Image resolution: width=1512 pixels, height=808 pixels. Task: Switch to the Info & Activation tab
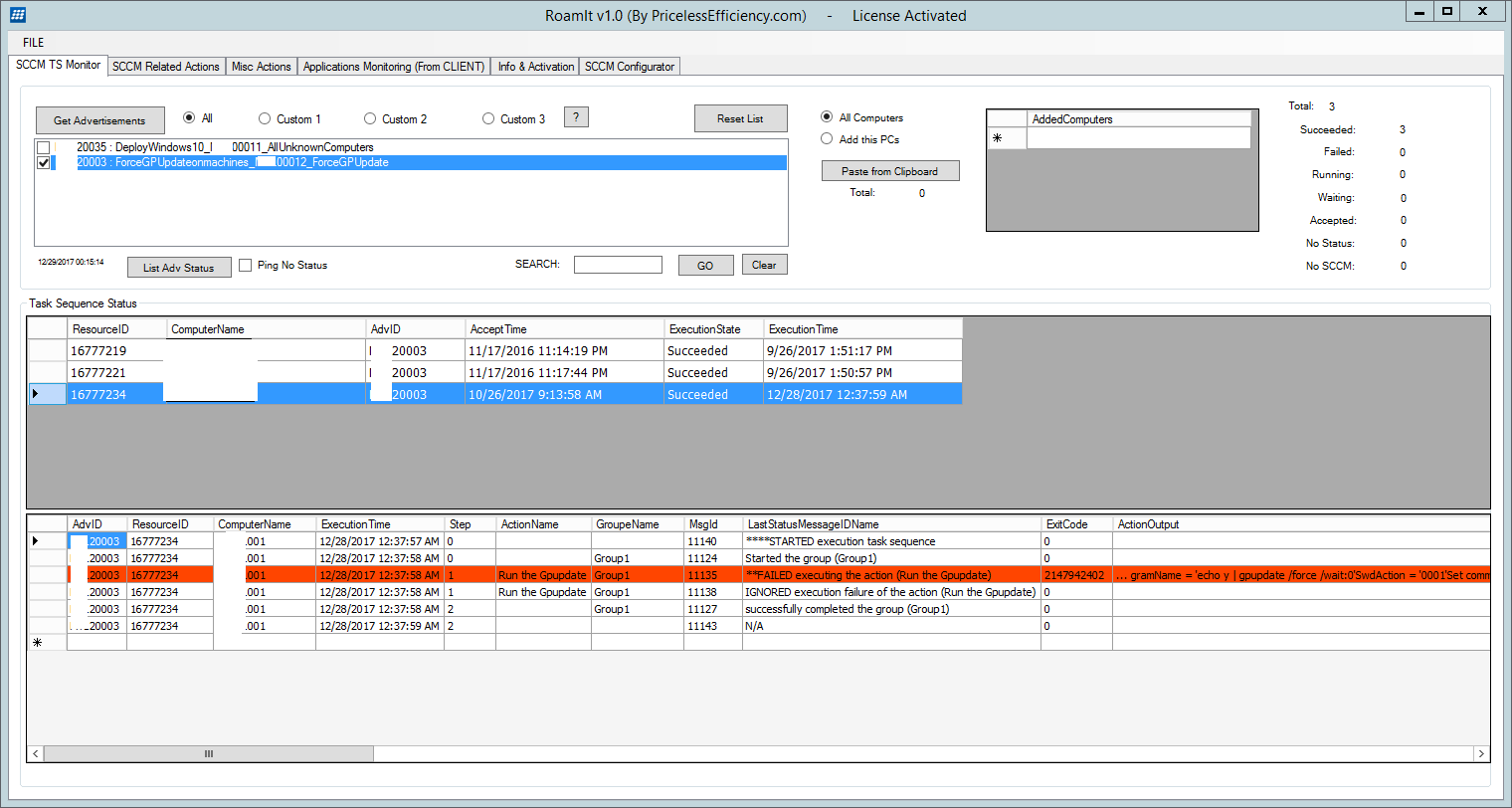click(536, 67)
